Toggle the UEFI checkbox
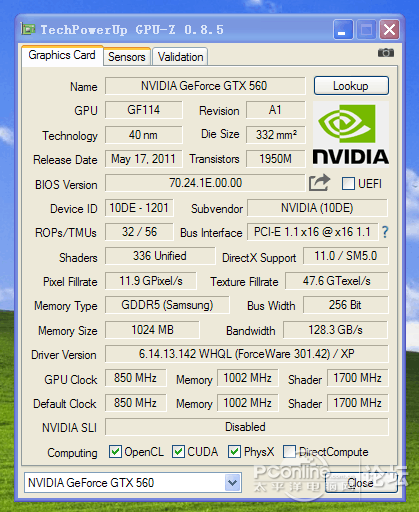This screenshot has width=419, height=512. tap(348, 184)
